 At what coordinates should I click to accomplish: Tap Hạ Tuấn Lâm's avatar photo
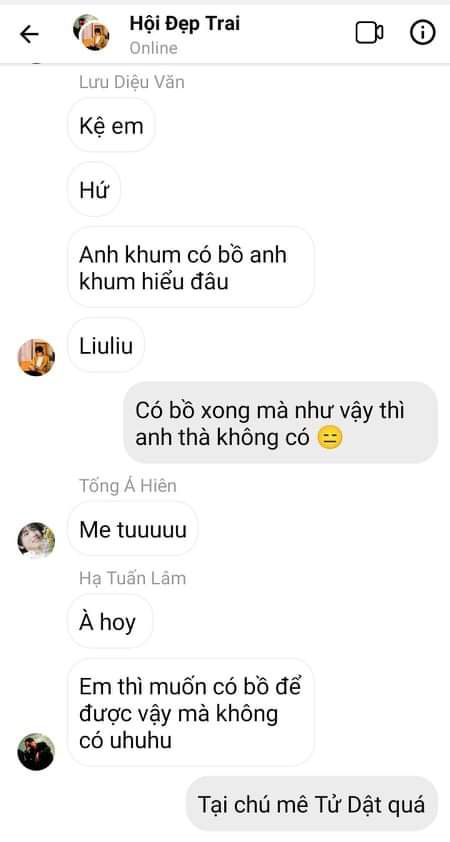pos(36,751)
